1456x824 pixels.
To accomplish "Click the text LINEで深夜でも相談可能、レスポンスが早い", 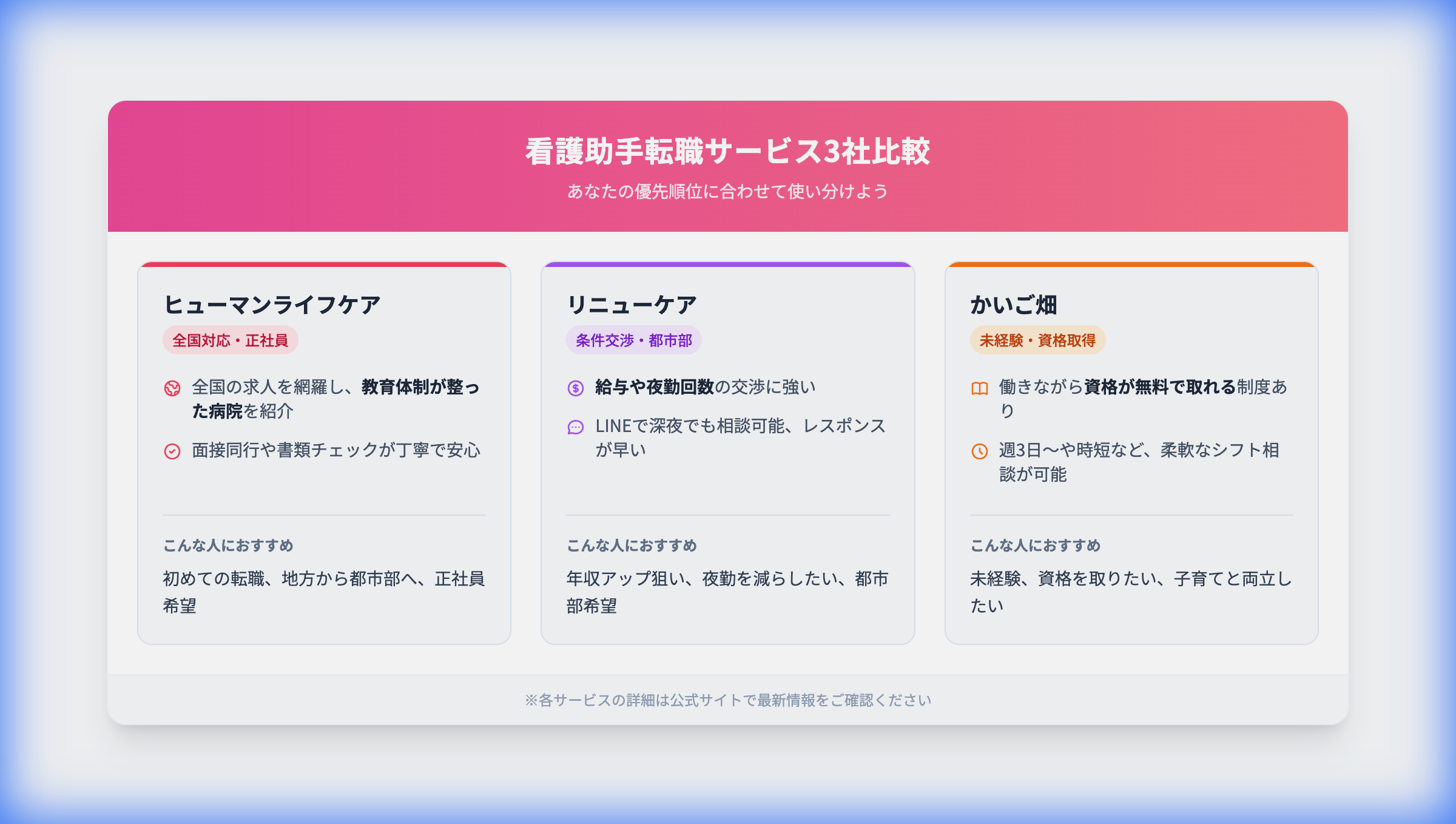I will tap(741, 438).
